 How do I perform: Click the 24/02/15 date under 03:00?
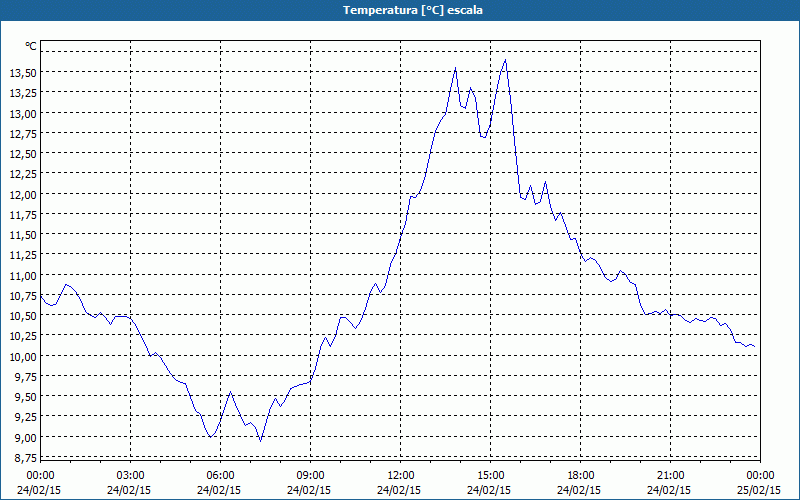[x=129, y=490]
